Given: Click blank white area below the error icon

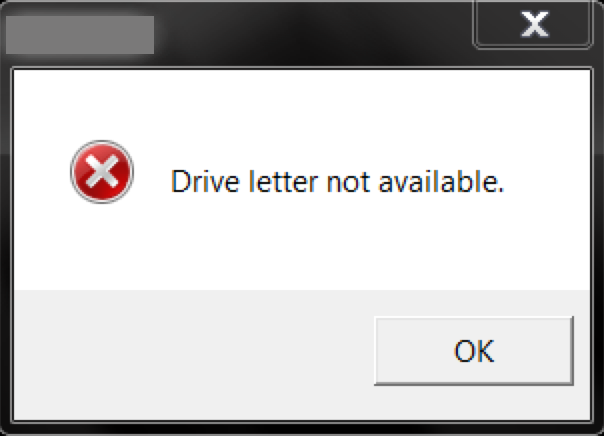Looking at the screenshot, I should tap(102, 247).
